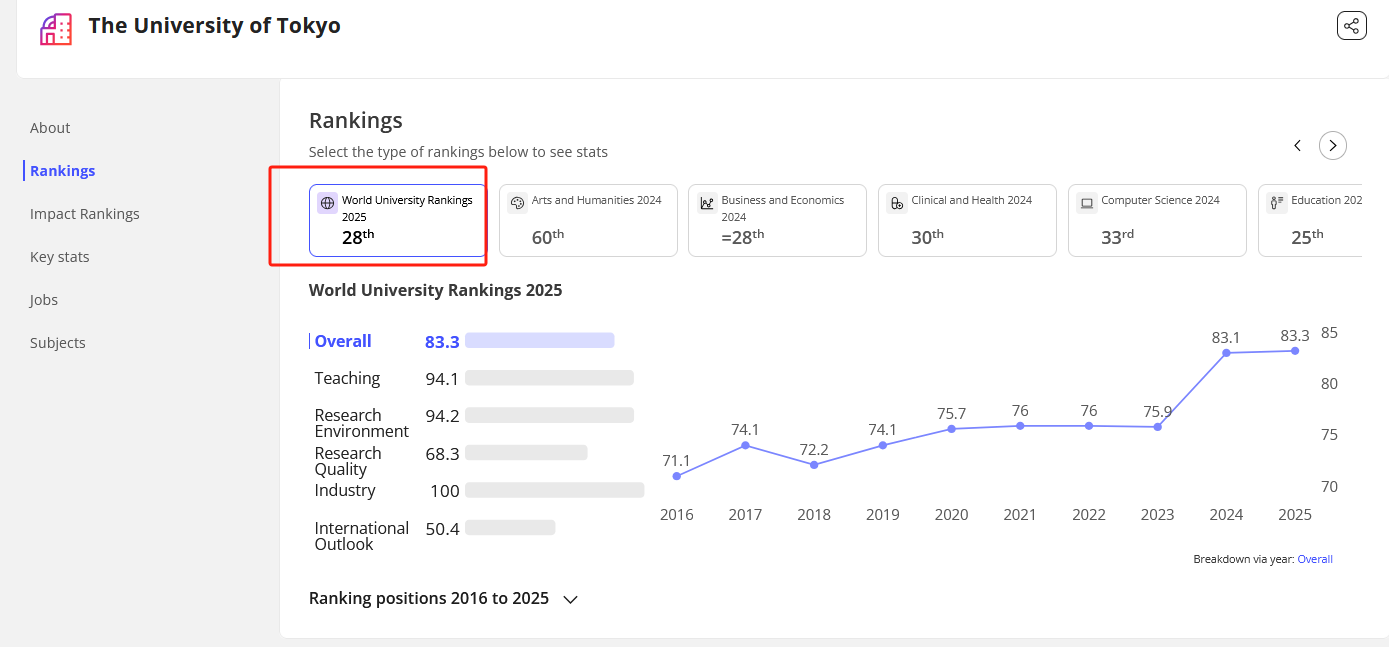
Task: Click the Computer Science laptop icon
Action: coord(1087,203)
